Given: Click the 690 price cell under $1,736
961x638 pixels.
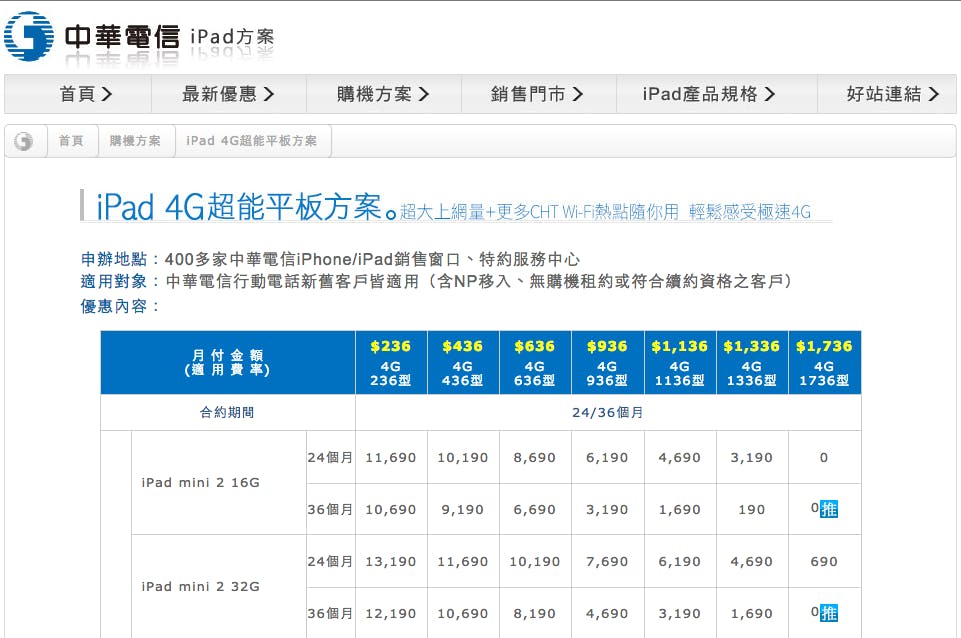Looking at the screenshot, I should coord(824,562).
